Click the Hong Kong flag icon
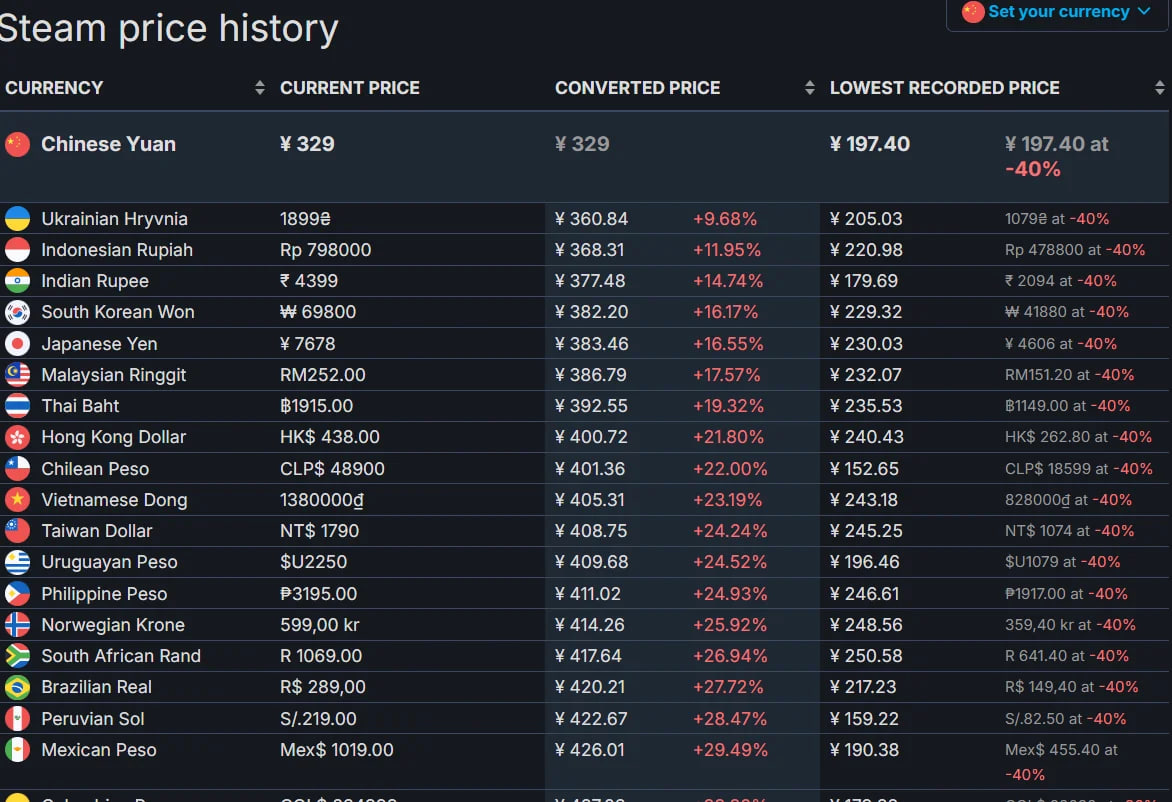Viewport: 1172px width, 802px height. tap(17, 437)
